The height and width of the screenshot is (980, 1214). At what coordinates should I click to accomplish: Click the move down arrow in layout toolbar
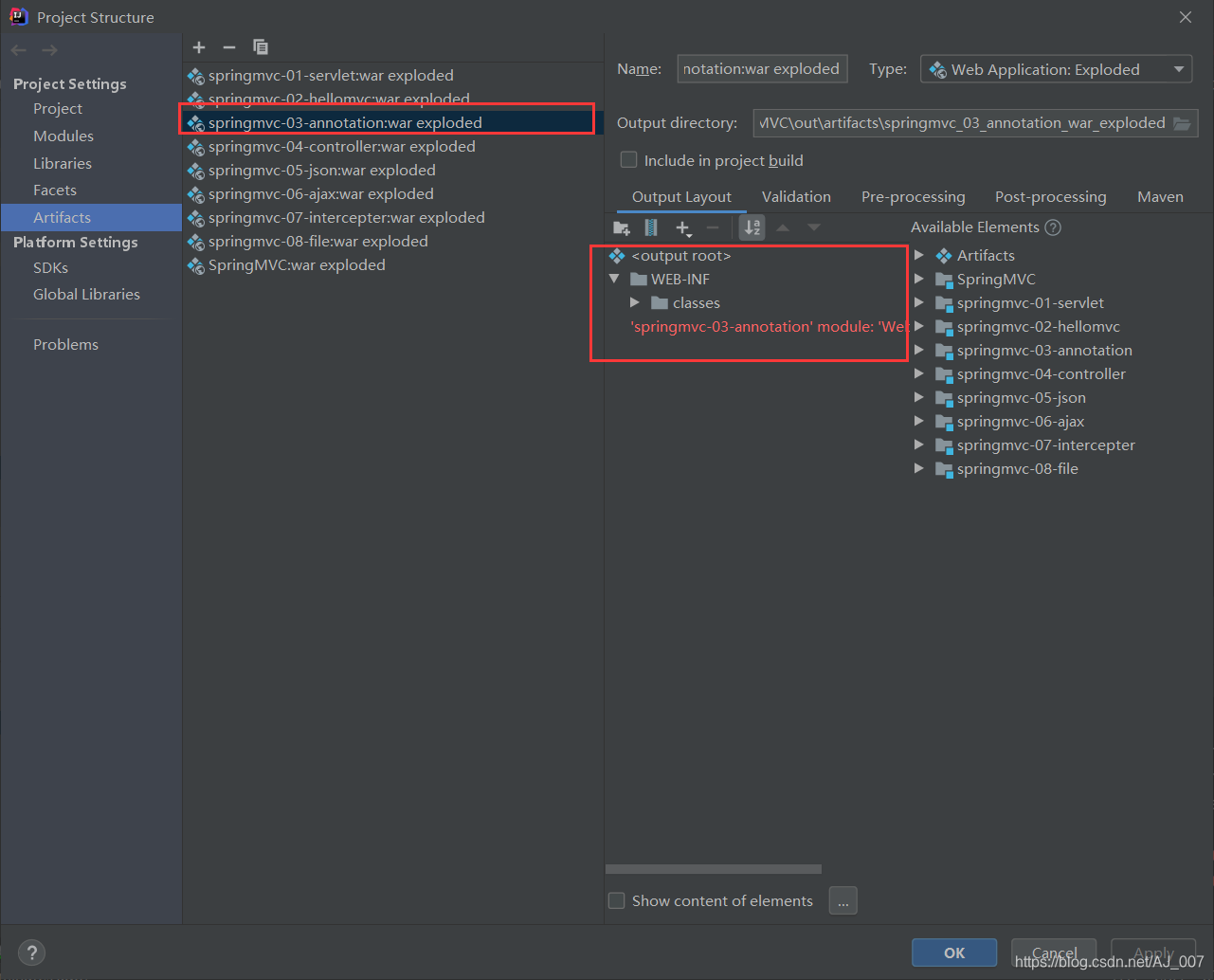814,227
